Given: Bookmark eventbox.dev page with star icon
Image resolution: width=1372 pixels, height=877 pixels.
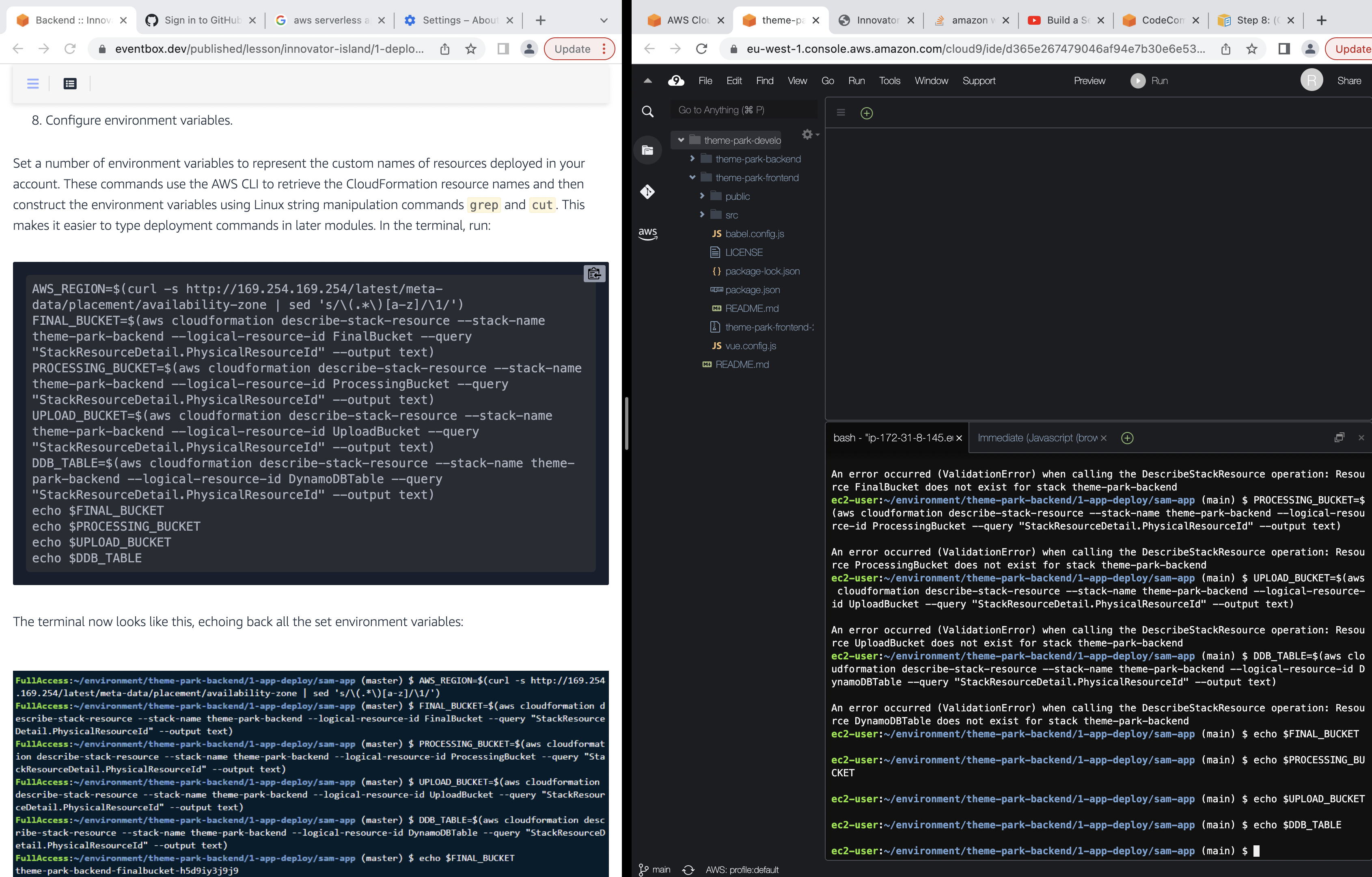Looking at the screenshot, I should coord(470,49).
